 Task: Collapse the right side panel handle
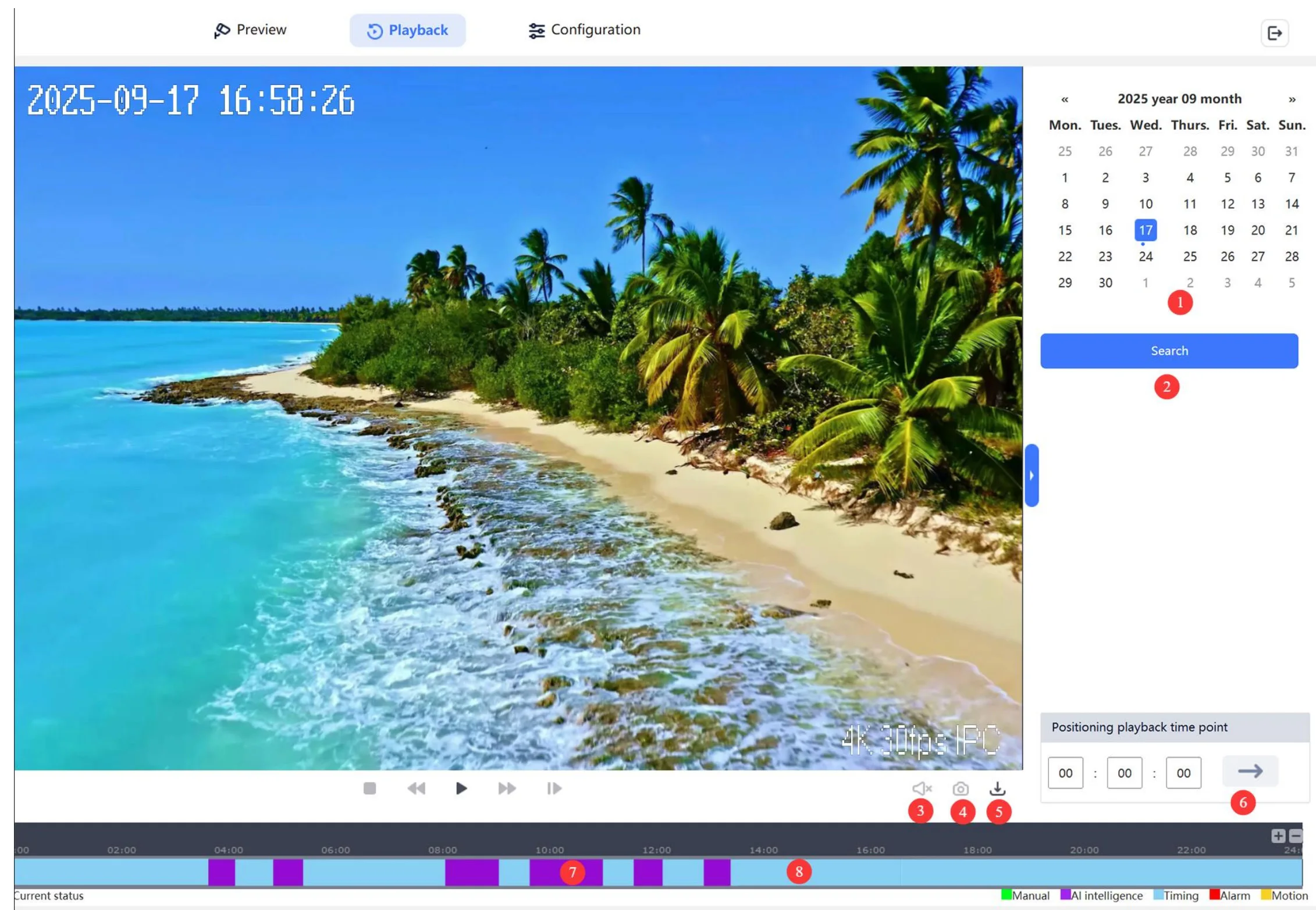click(1032, 475)
